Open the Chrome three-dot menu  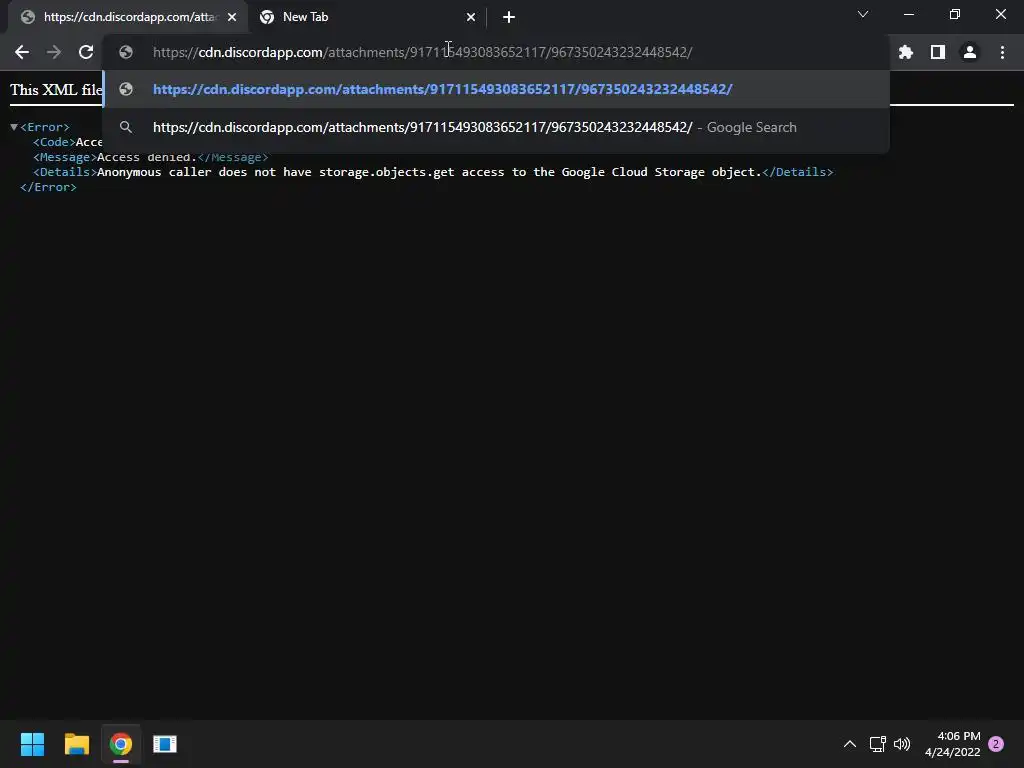pos(1002,52)
